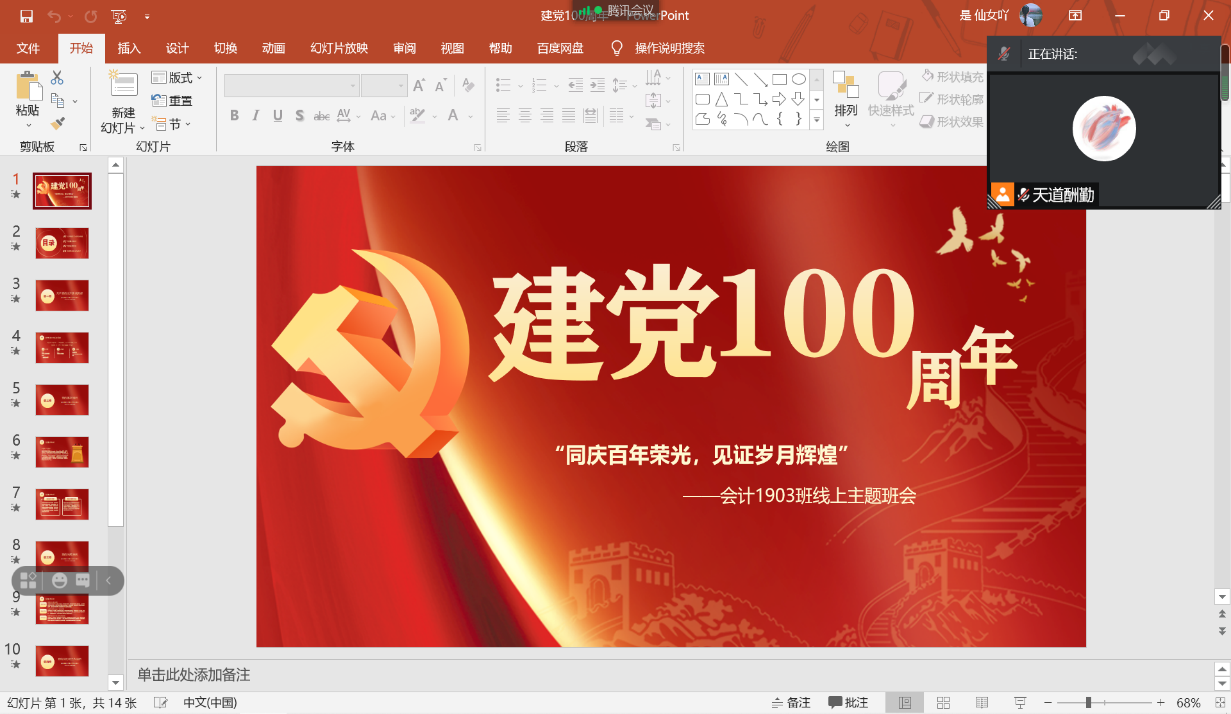This screenshot has width=1231, height=714.
Task: Toggle the muted microphone in meeting panel
Action: tap(1004, 54)
